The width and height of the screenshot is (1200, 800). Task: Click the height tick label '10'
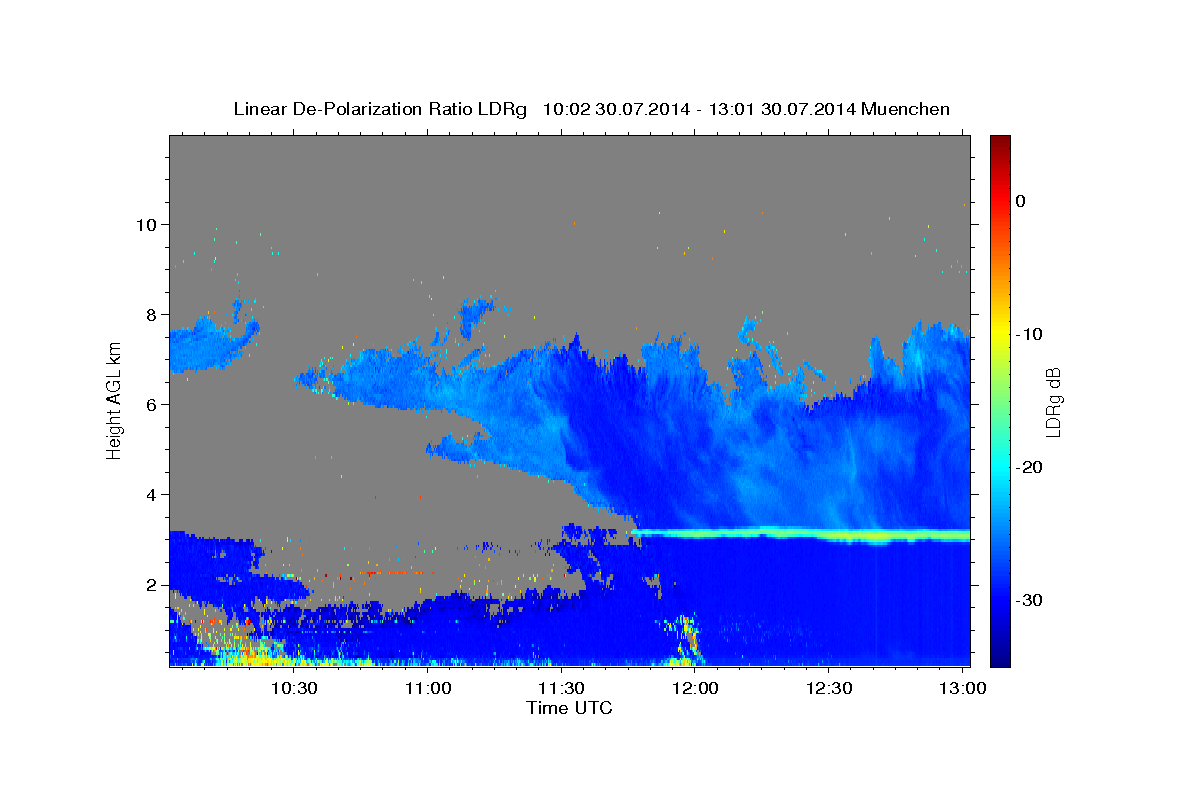[147, 224]
